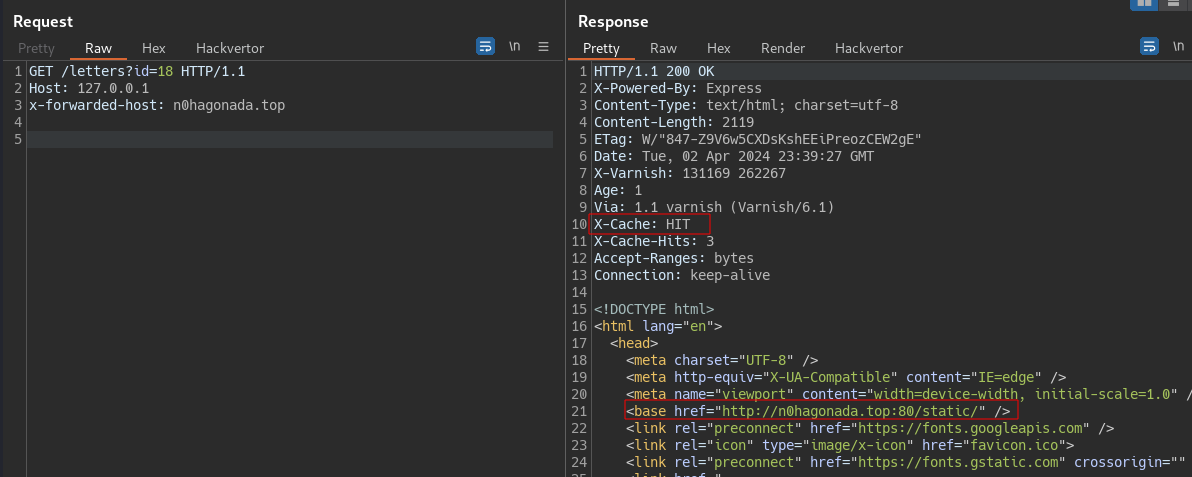Switch to top-bottom stacked layout view
The height and width of the screenshot is (477, 1192).
1173,4
